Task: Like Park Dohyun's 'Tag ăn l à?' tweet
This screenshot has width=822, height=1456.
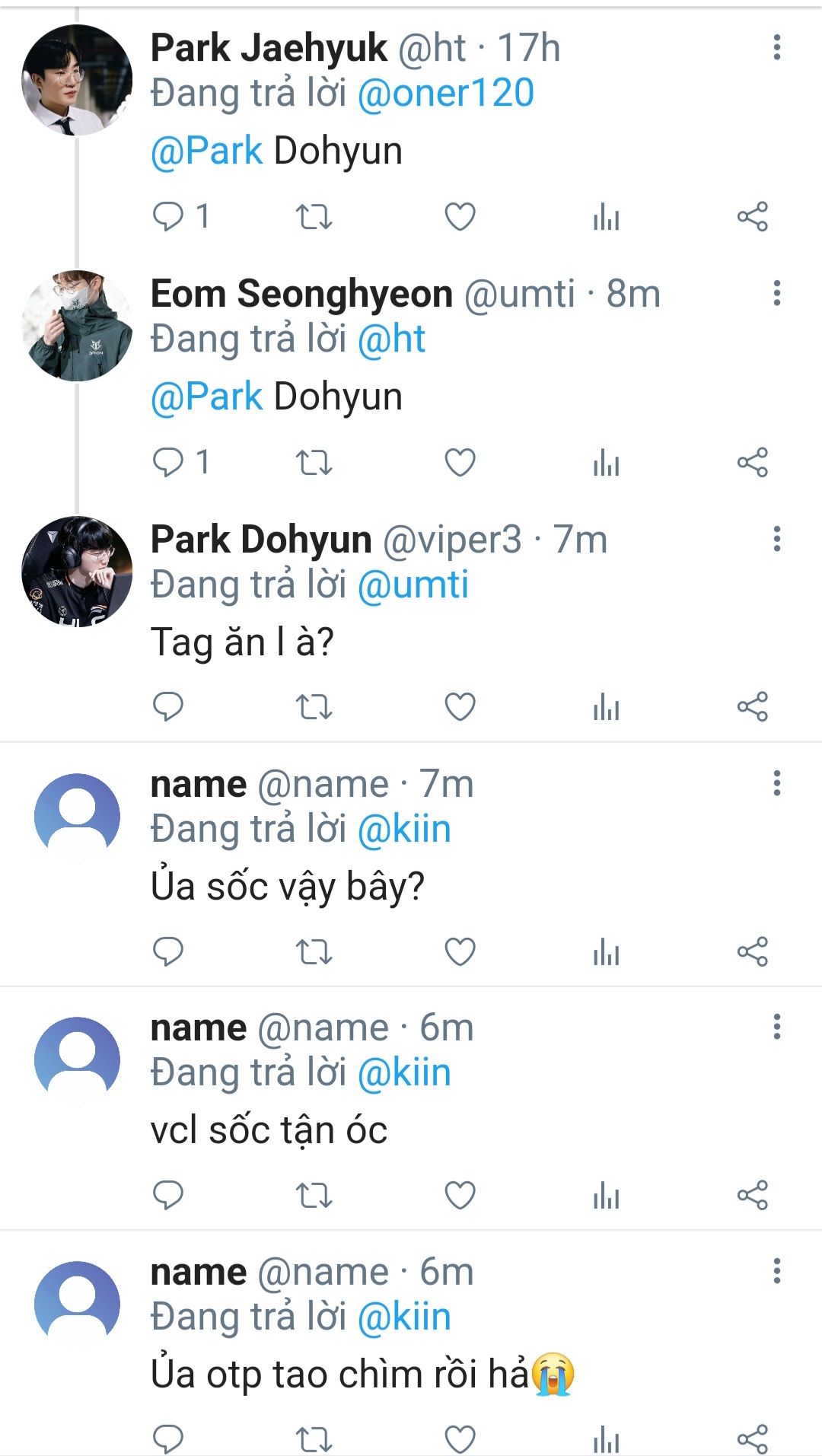Action: click(460, 707)
